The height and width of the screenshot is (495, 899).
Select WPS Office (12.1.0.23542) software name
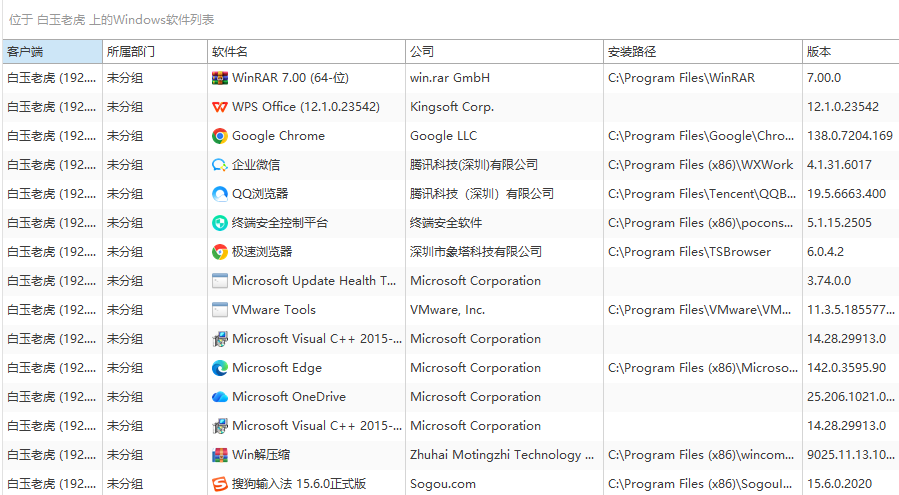[x=306, y=107]
